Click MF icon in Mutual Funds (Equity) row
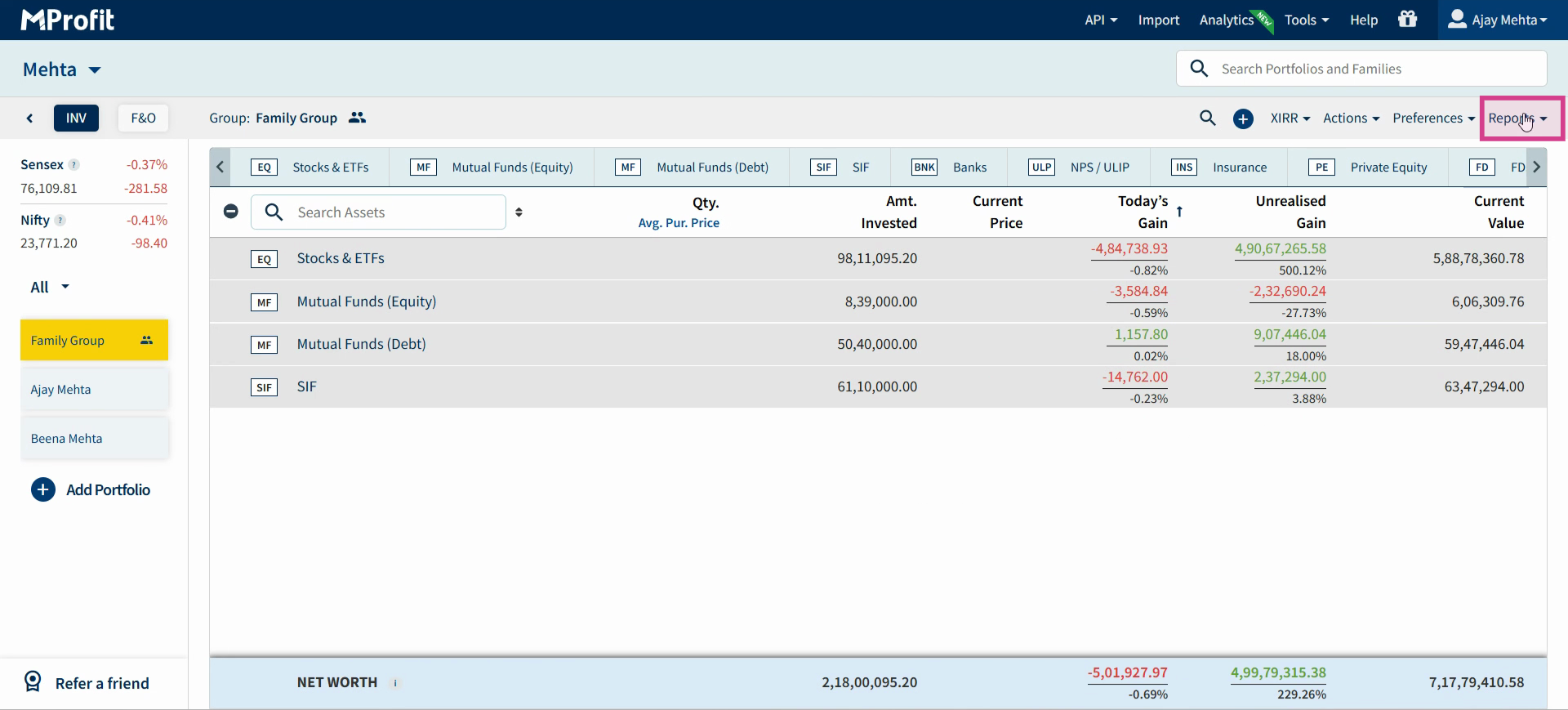Image resolution: width=1568 pixels, height=710 pixels. pyautogui.click(x=264, y=302)
